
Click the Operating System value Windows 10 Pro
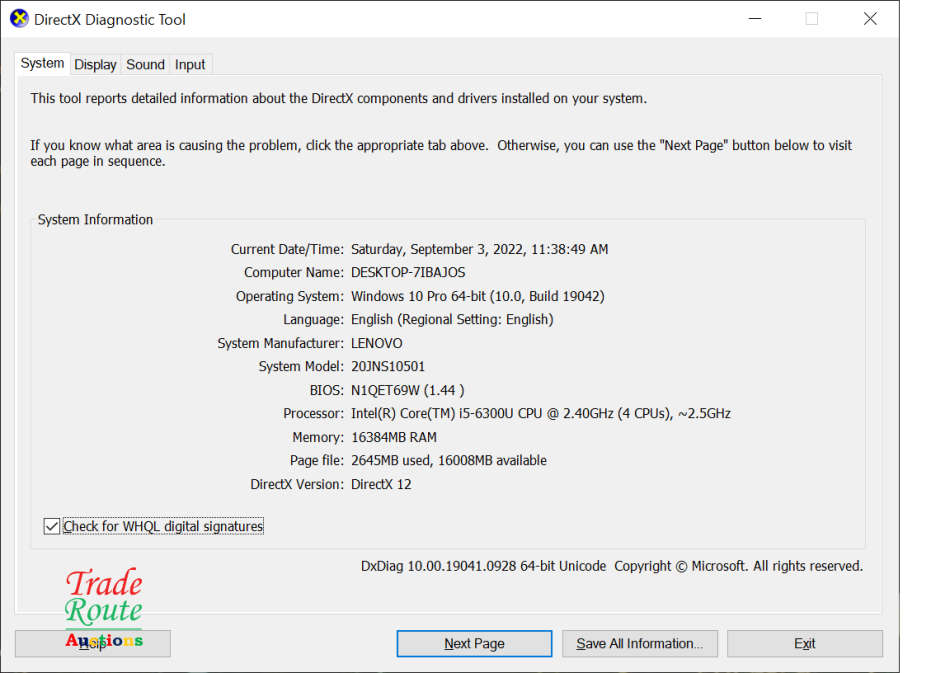click(477, 296)
